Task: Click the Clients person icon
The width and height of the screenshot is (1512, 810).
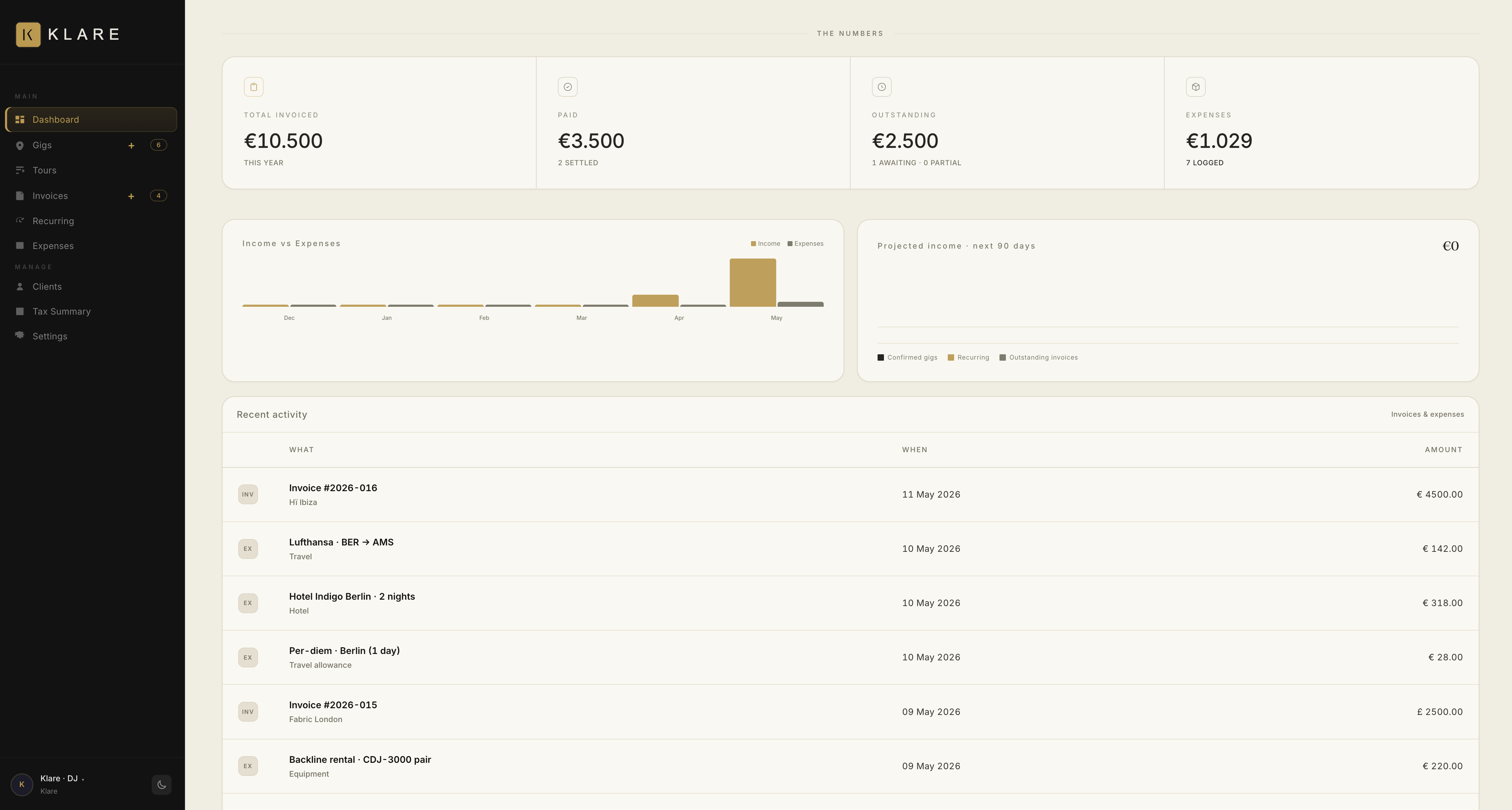Action: [20, 287]
